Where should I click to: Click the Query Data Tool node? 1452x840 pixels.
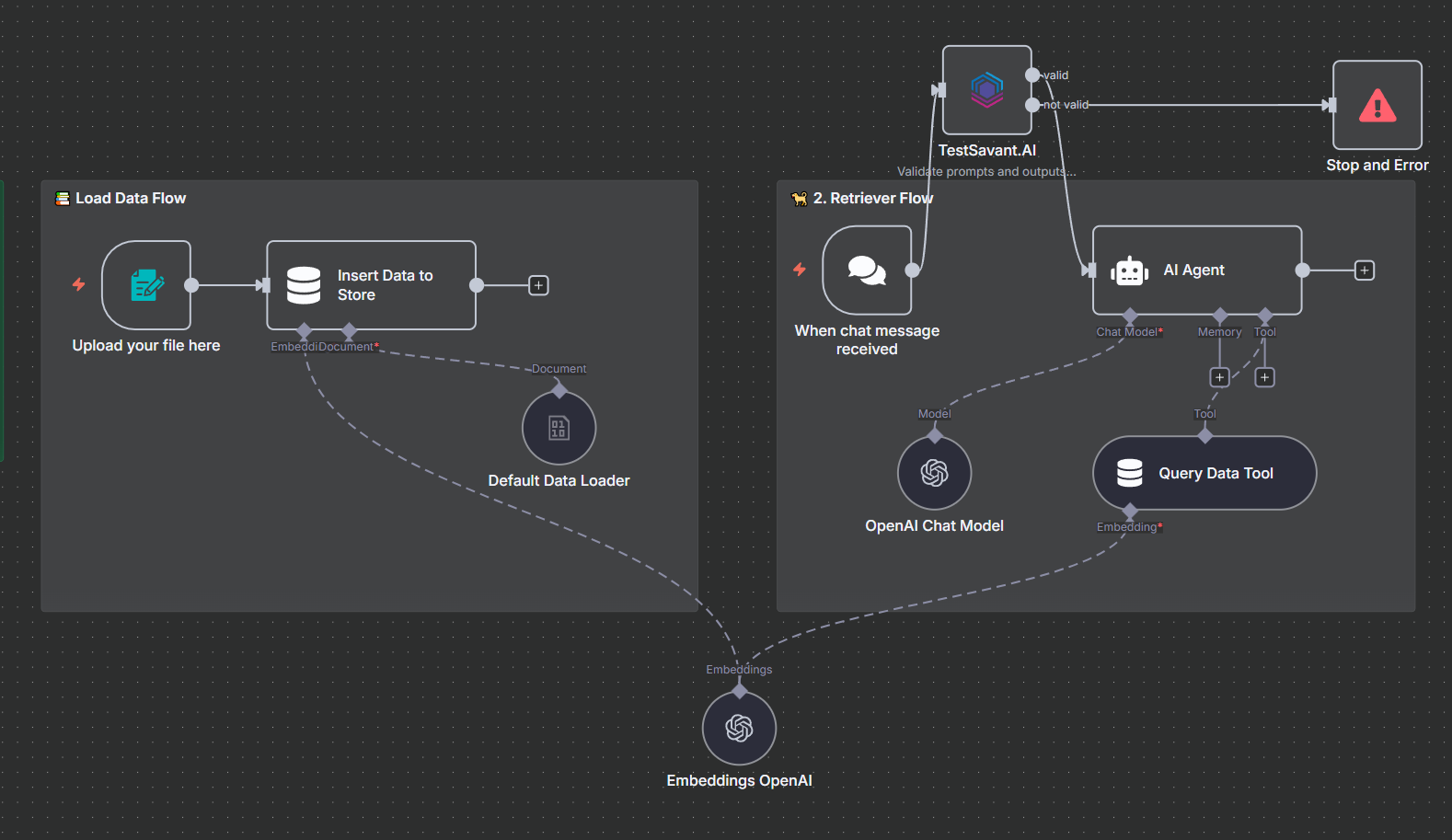click(x=1204, y=473)
